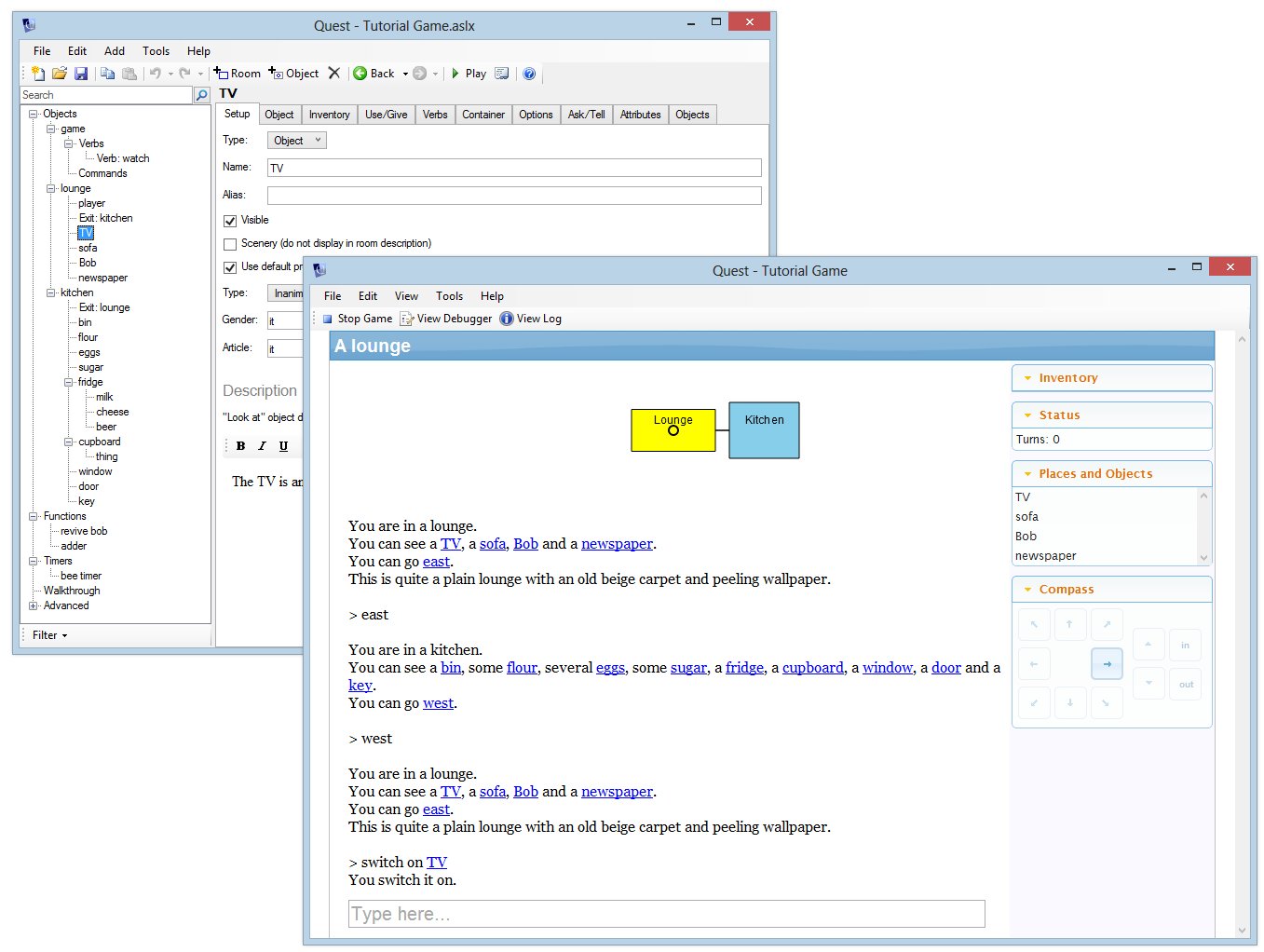Delete the selected element with X icon
This screenshot has height=952, width=1264.
334,74
